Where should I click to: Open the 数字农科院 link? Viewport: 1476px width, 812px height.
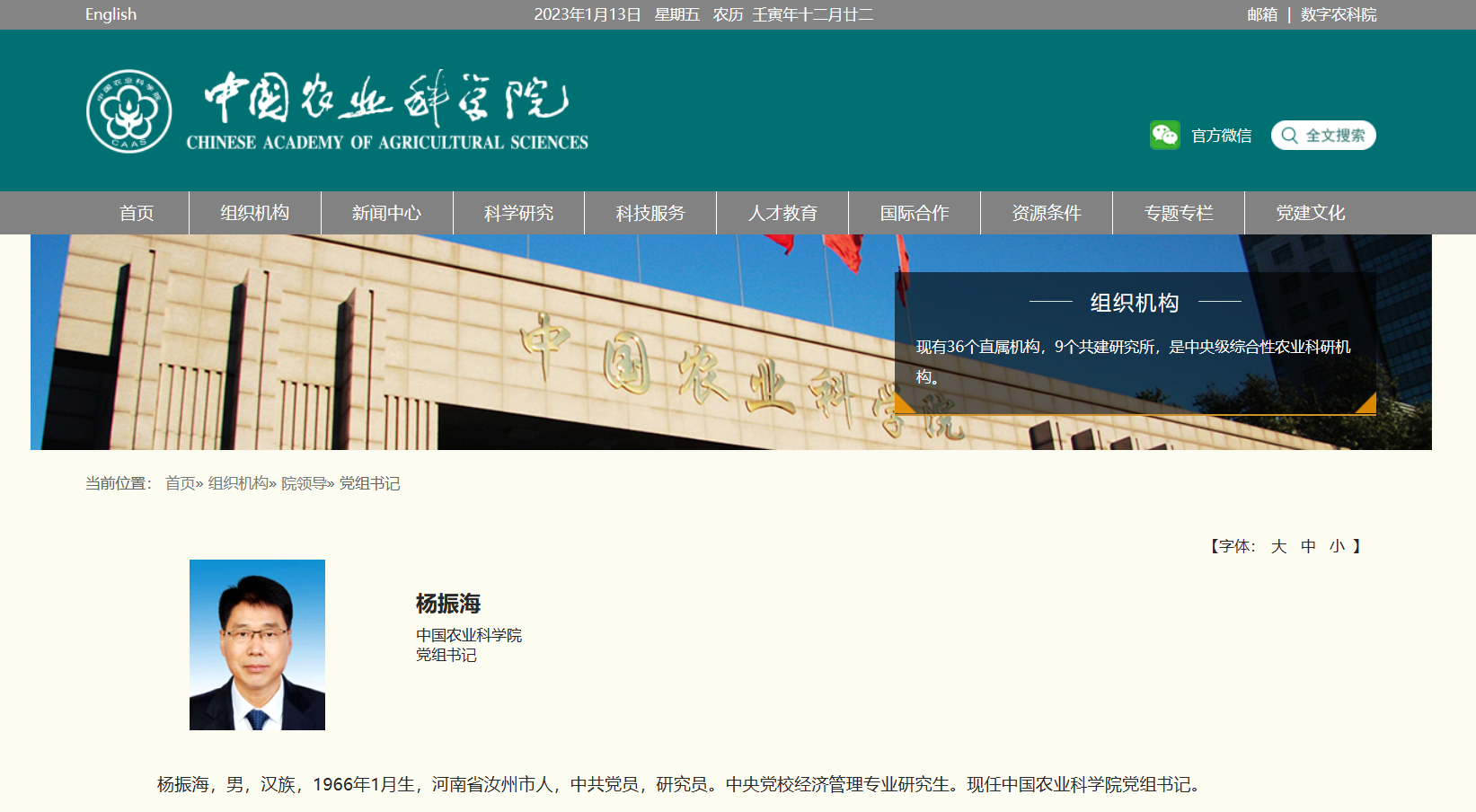1338,14
